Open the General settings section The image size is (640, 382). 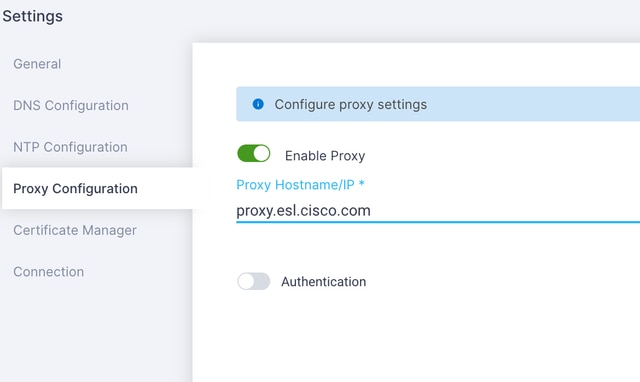37,64
